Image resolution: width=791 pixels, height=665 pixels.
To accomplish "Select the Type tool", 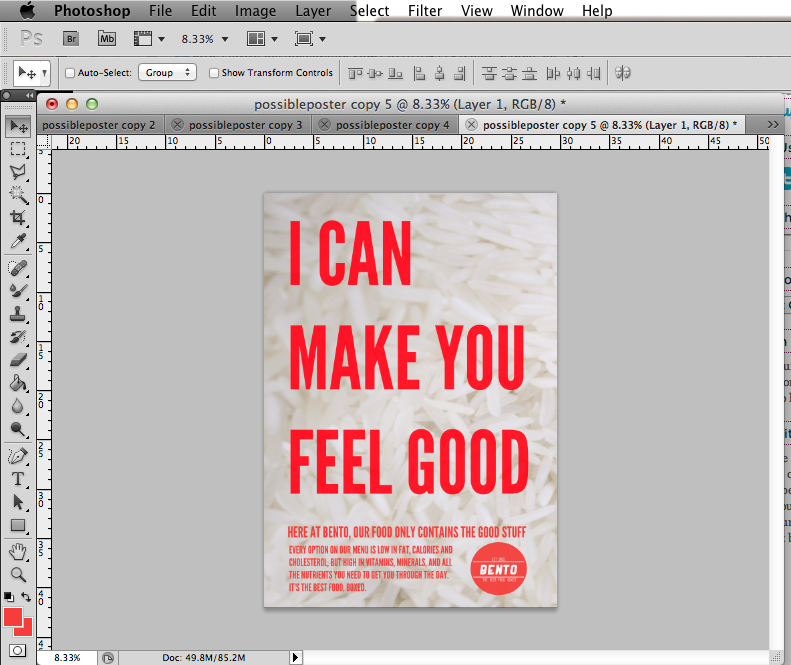I will 18,479.
